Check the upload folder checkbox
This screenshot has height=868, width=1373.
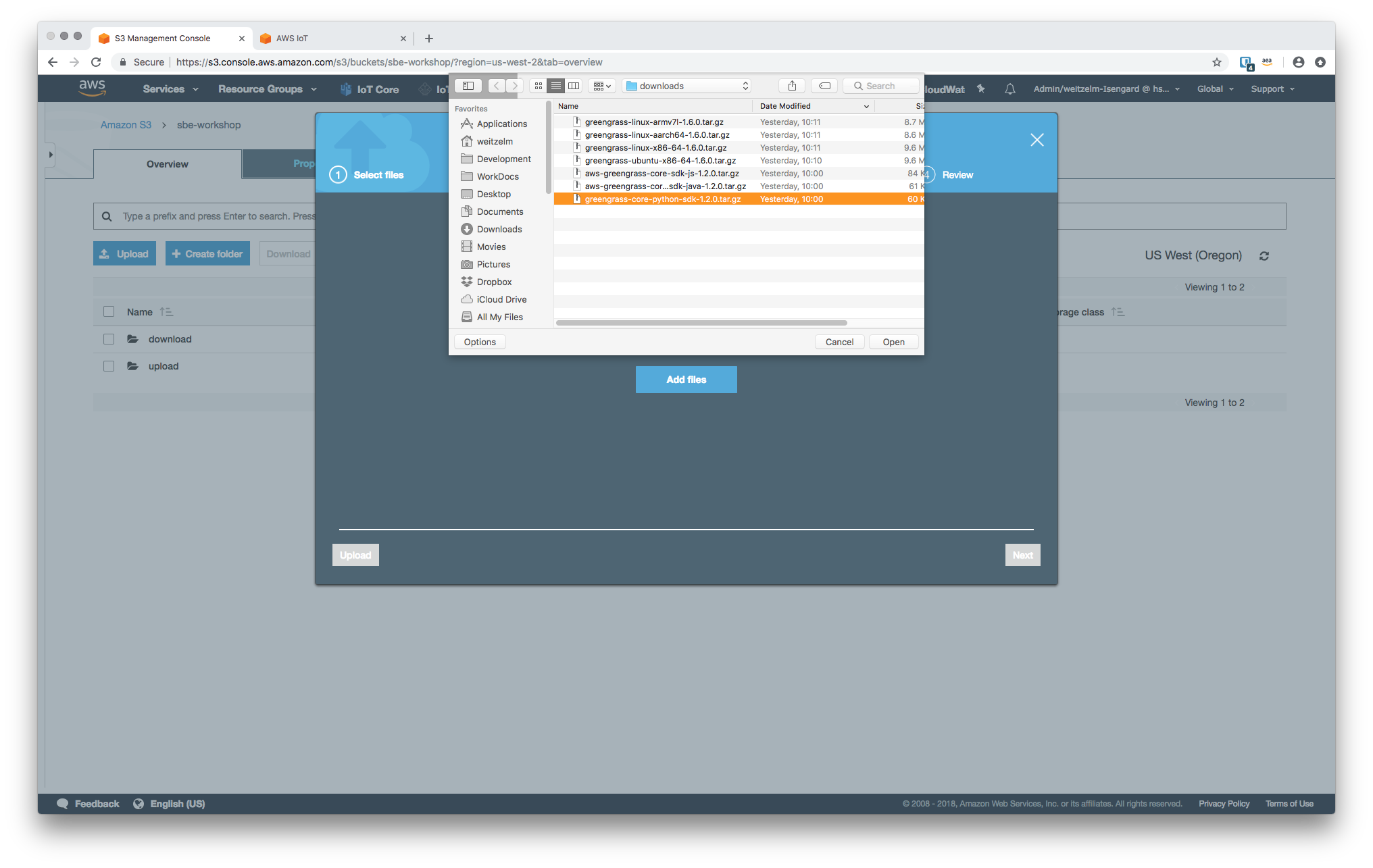(x=109, y=366)
